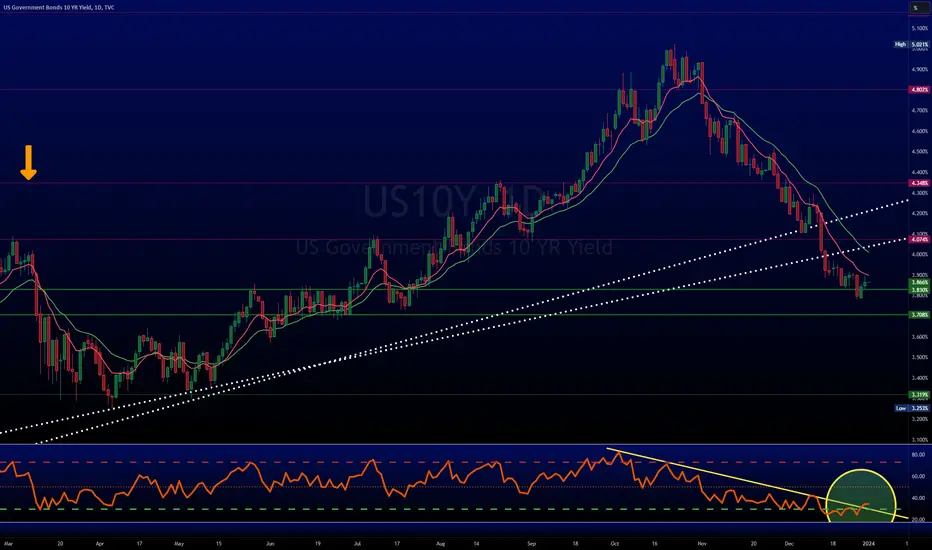Click the 4.500% price axis value
The height and width of the screenshot is (550, 932).
(920, 152)
